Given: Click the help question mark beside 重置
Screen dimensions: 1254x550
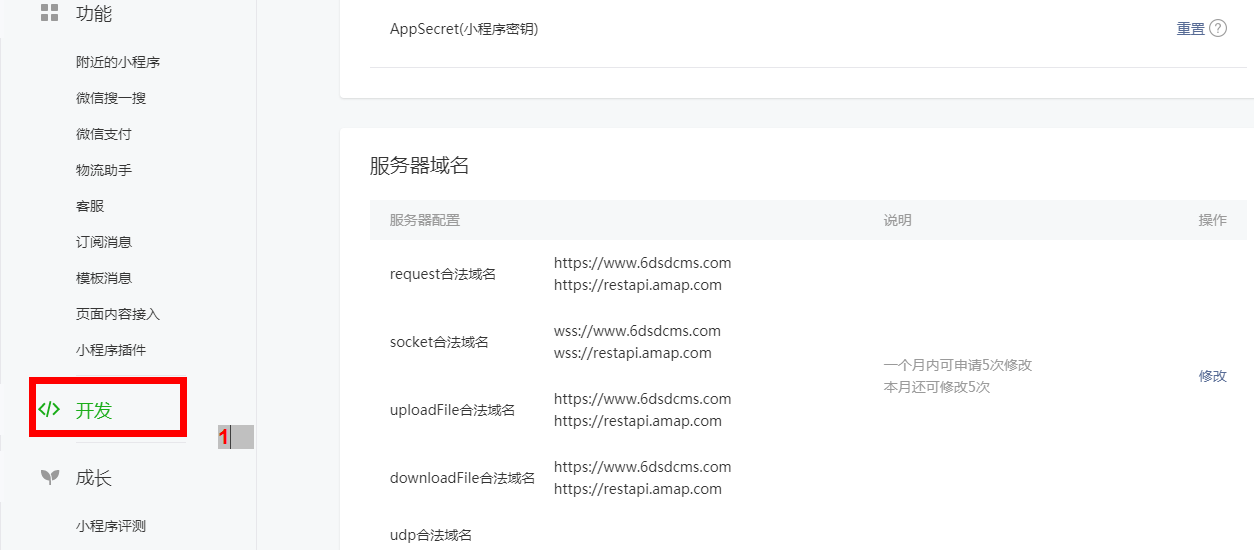Looking at the screenshot, I should [1218, 28].
